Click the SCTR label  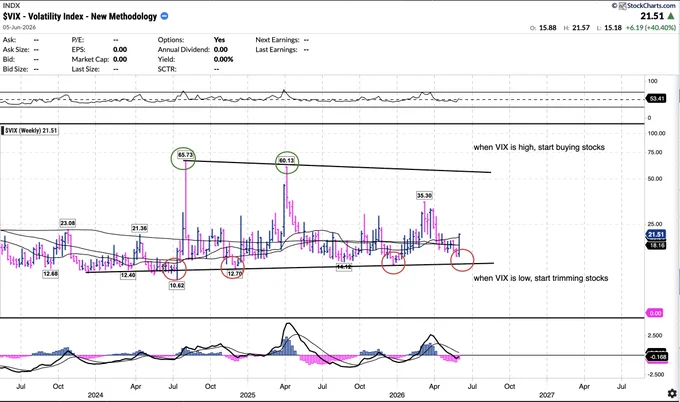coord(167,69)
